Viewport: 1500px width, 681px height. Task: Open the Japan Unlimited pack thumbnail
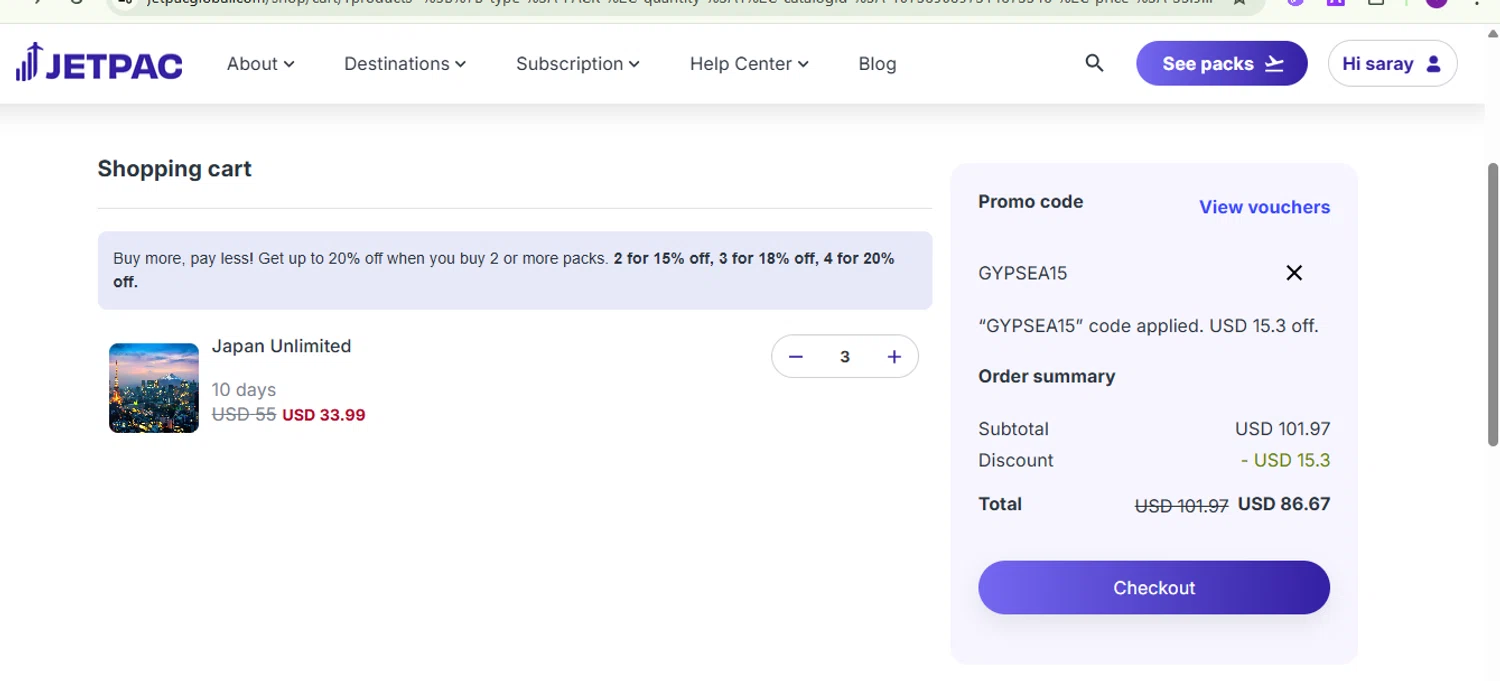pyautogui.click(x=154, y=388)
